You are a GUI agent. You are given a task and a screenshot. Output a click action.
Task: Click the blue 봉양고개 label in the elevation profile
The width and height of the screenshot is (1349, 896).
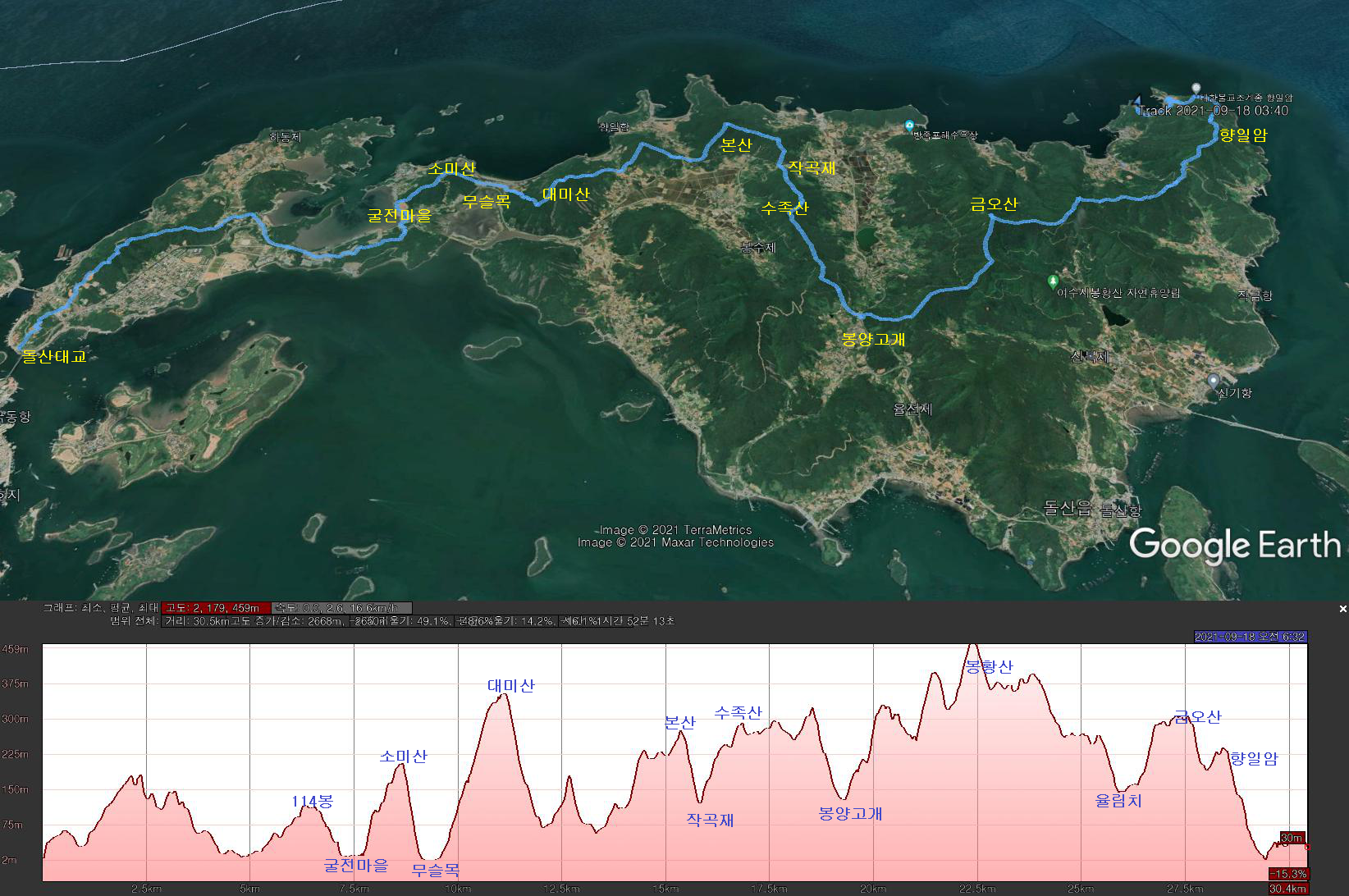pos(851,813)
